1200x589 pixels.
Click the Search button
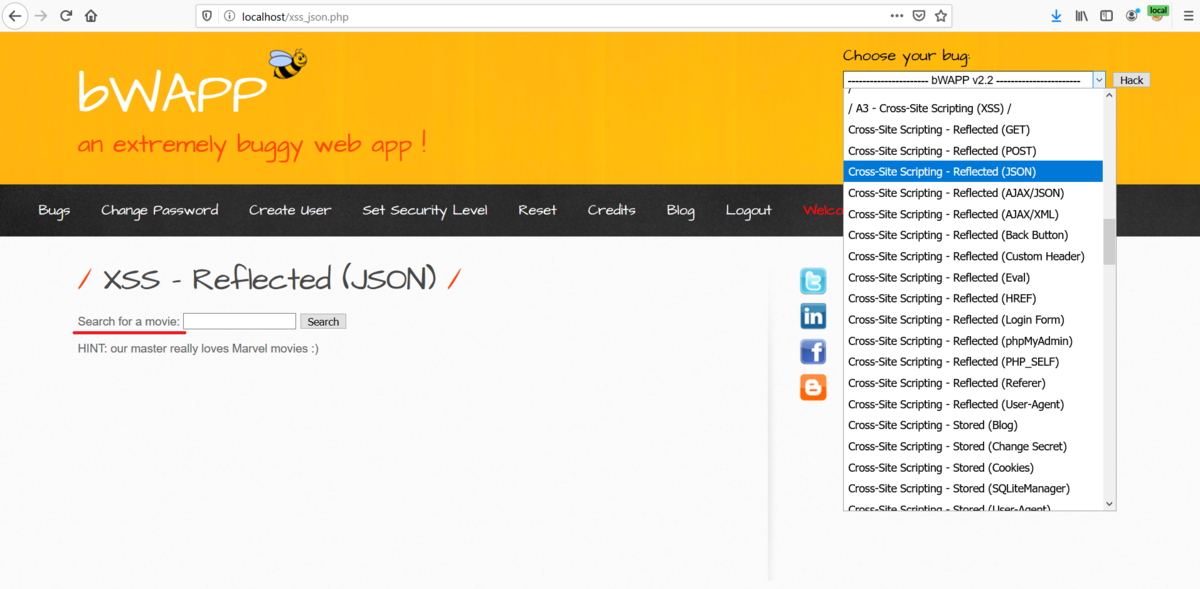[x=323, y=321]
